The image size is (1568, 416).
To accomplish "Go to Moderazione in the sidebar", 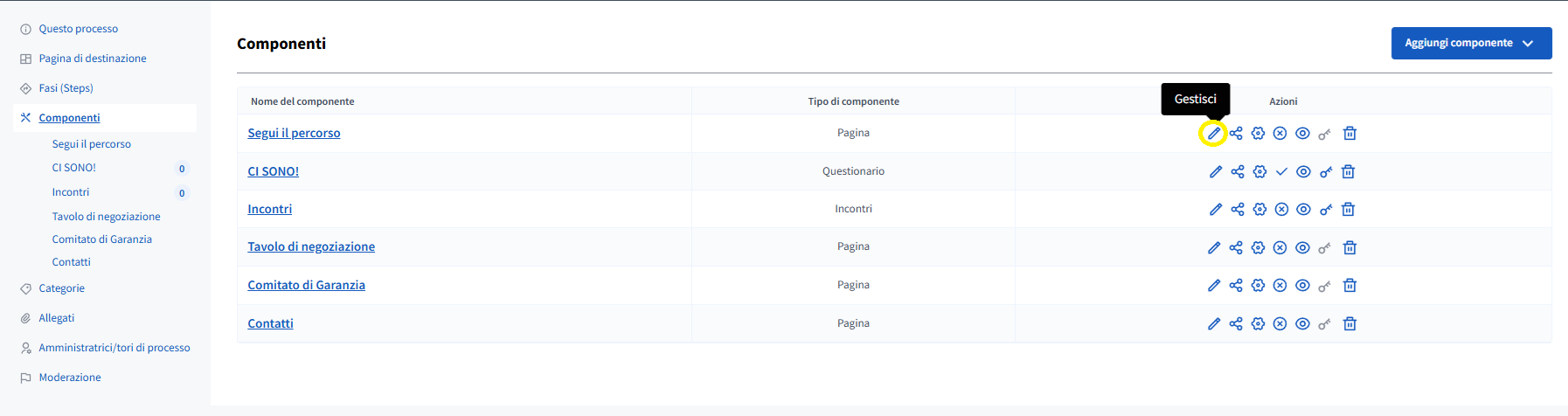I will pos(70,378).
